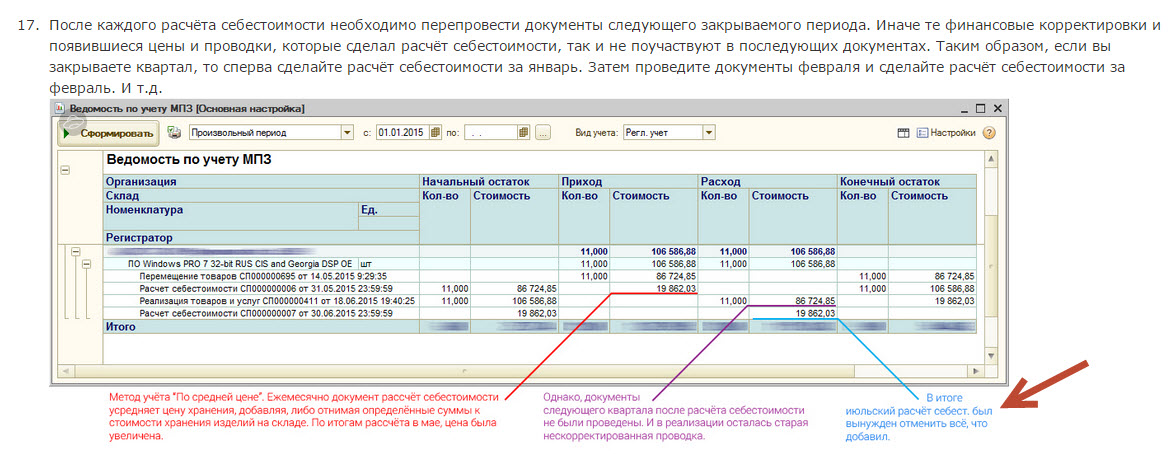Click the Начальный остаток column header
This screenshot has height=454, width=1172.
(x=489, y=181)
